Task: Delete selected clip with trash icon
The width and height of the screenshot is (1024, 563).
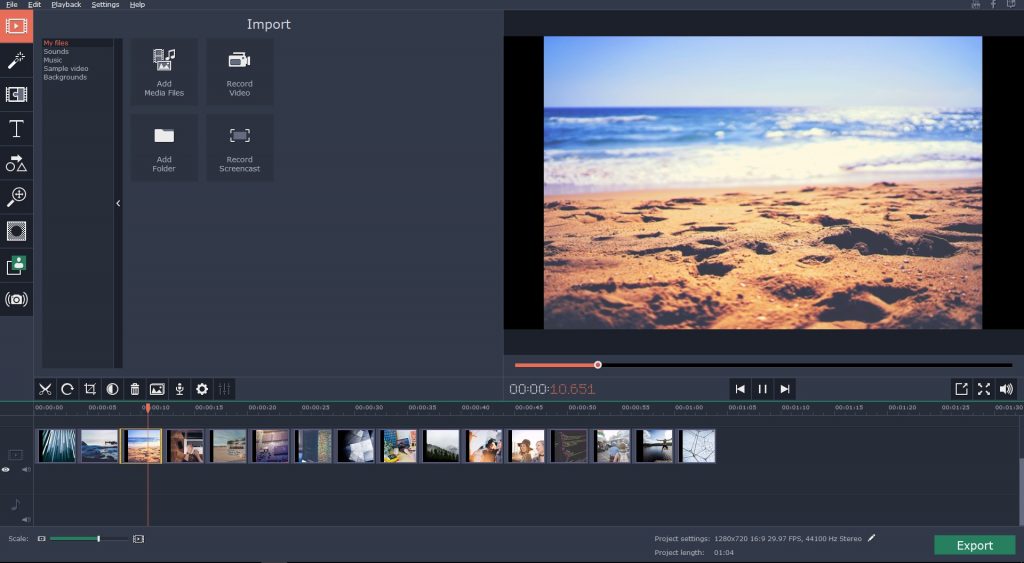Action: [x=135, y=389]
